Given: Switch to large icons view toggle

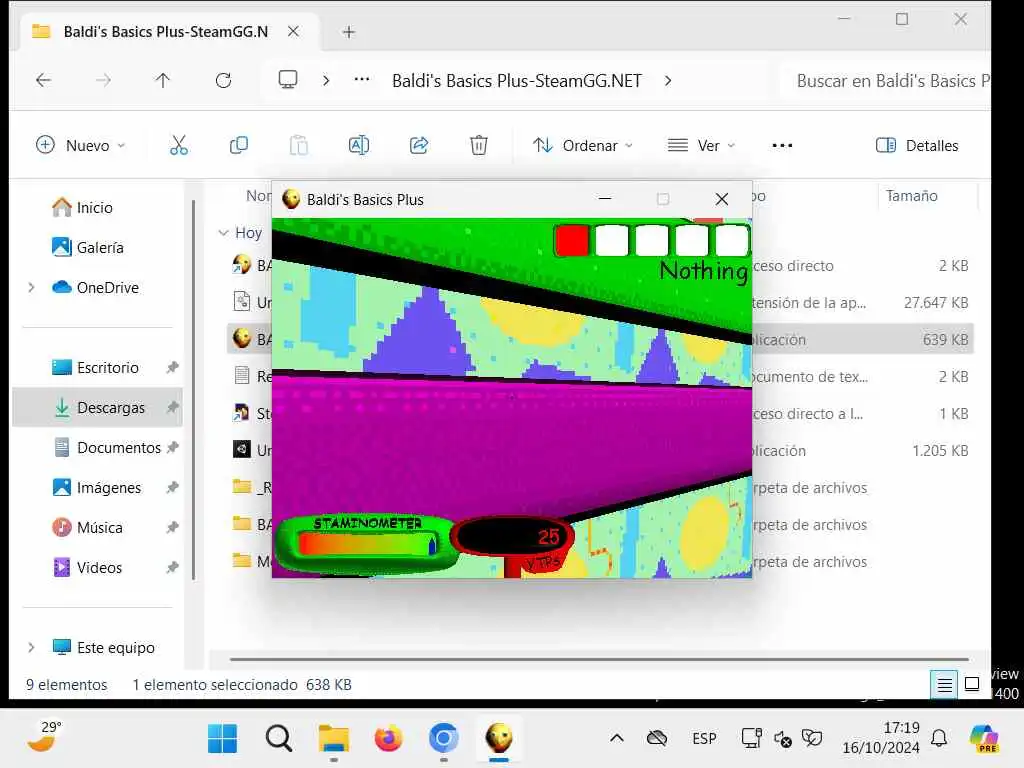Looking at the screenshot, I should click(x=972, y=684).
